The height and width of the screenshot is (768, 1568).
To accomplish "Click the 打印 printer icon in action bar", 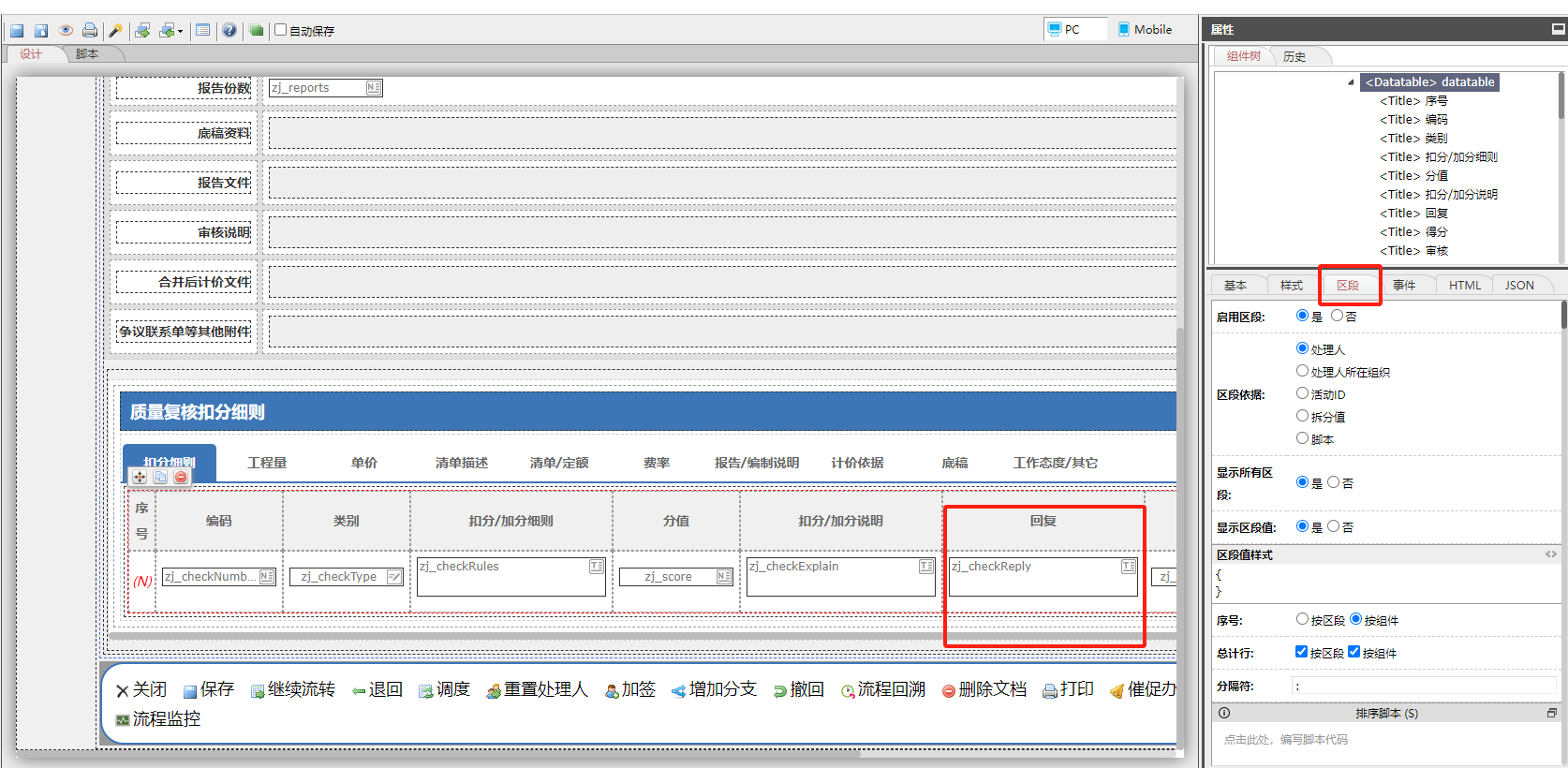I will tap(1050, 691).
